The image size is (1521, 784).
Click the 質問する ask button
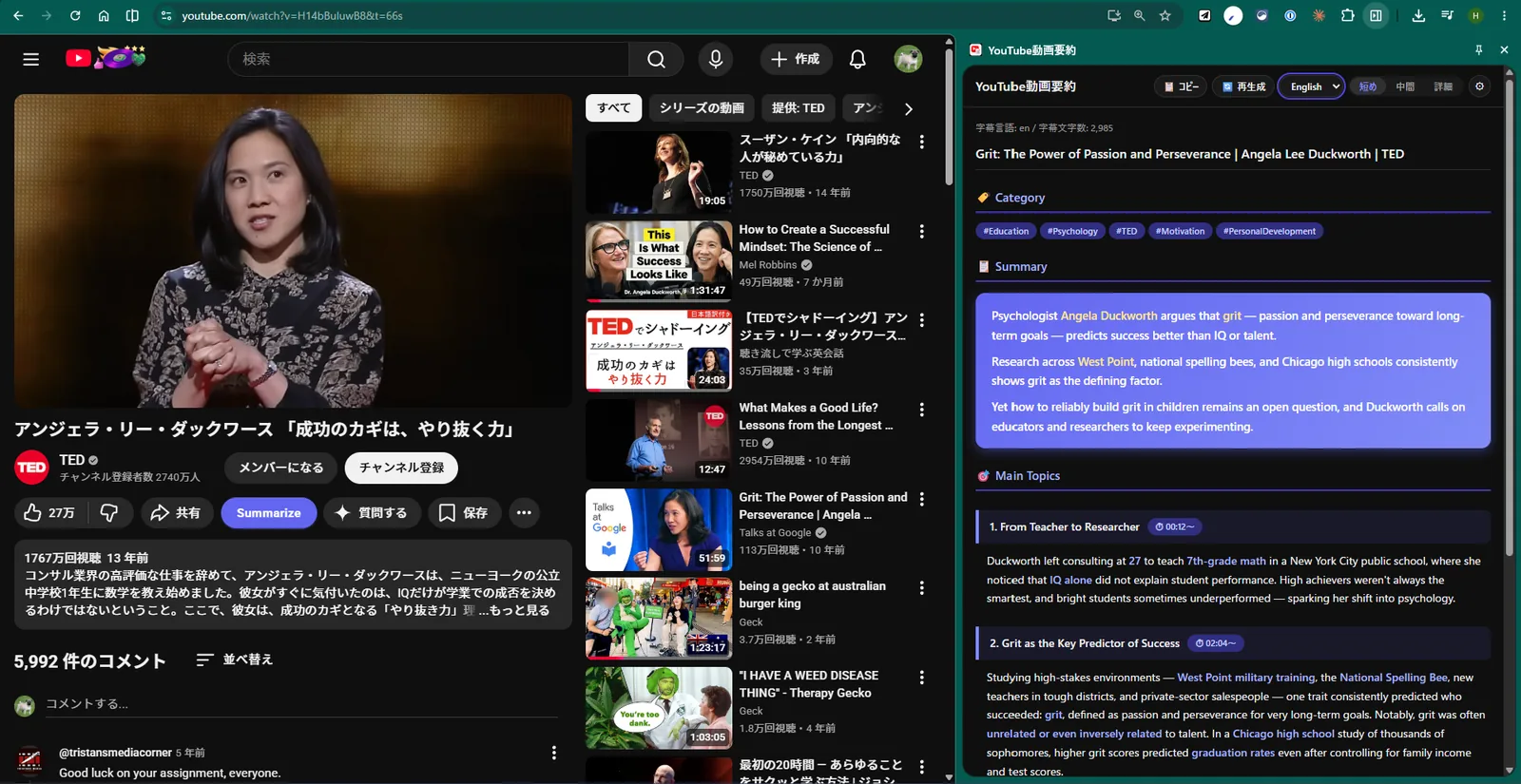click(372, 512)
